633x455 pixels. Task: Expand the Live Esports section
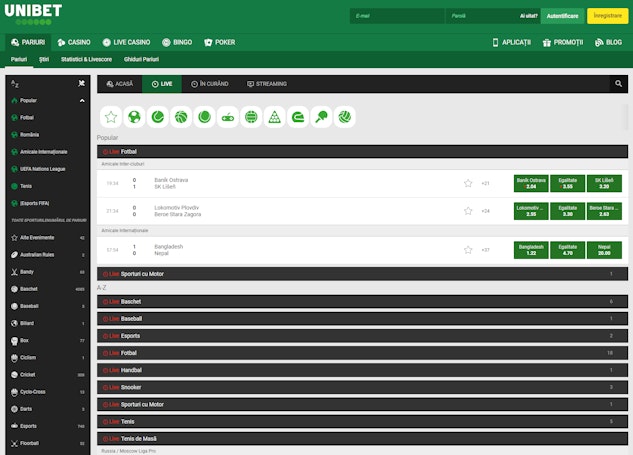tap(362, 336)
